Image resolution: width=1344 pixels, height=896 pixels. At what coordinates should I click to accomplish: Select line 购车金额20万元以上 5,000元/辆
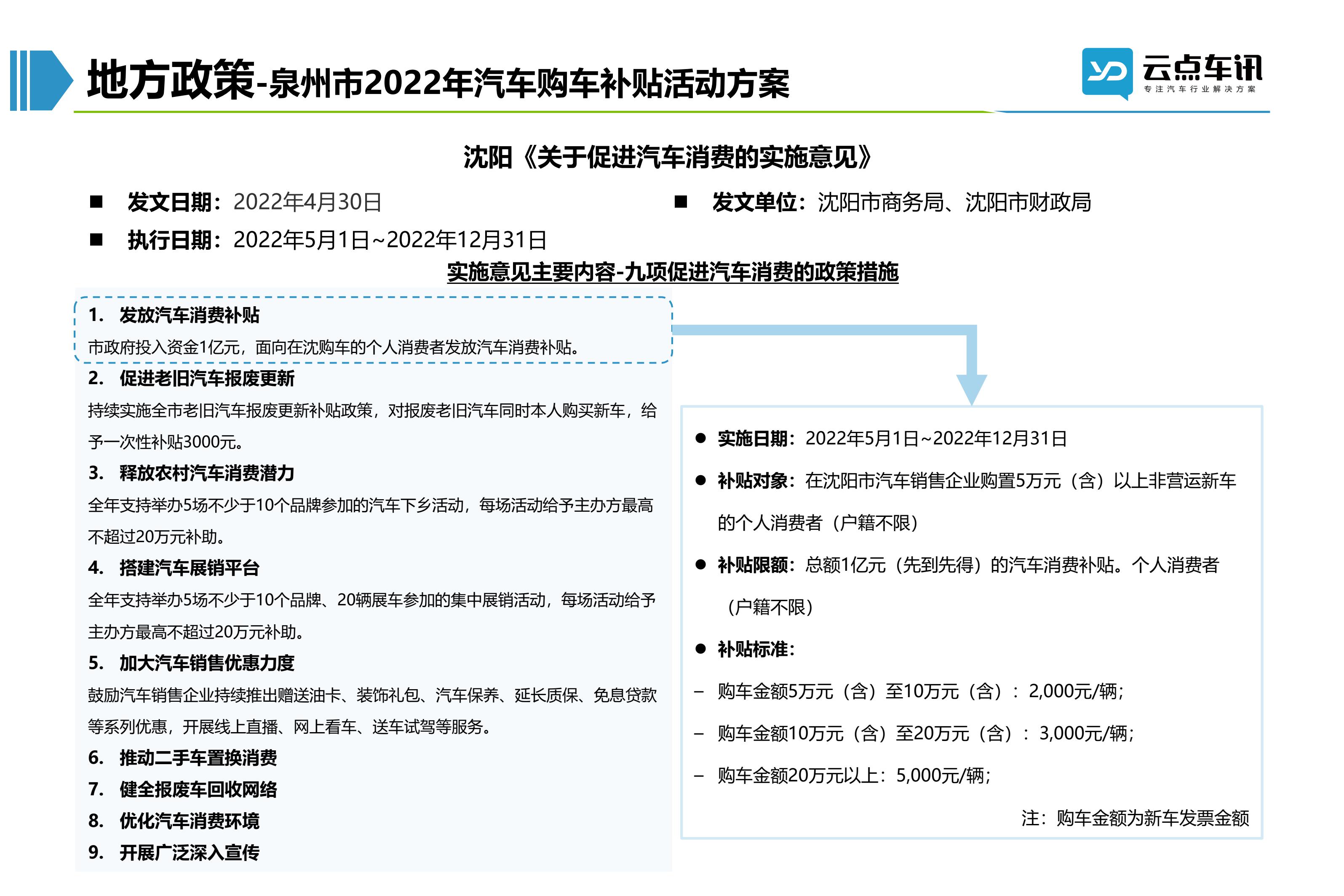click(x=854, y=776)
